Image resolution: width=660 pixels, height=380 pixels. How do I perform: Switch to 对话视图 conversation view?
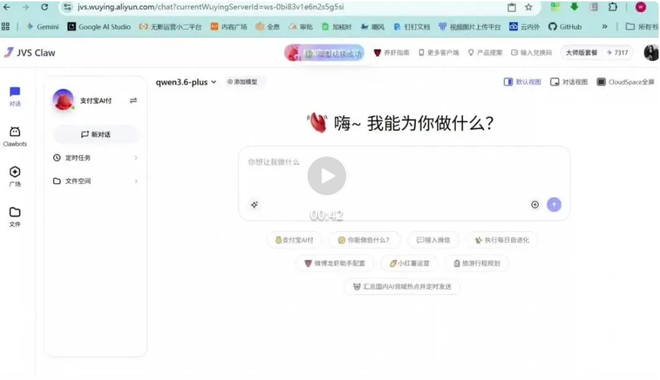click(x=569, y=82)
